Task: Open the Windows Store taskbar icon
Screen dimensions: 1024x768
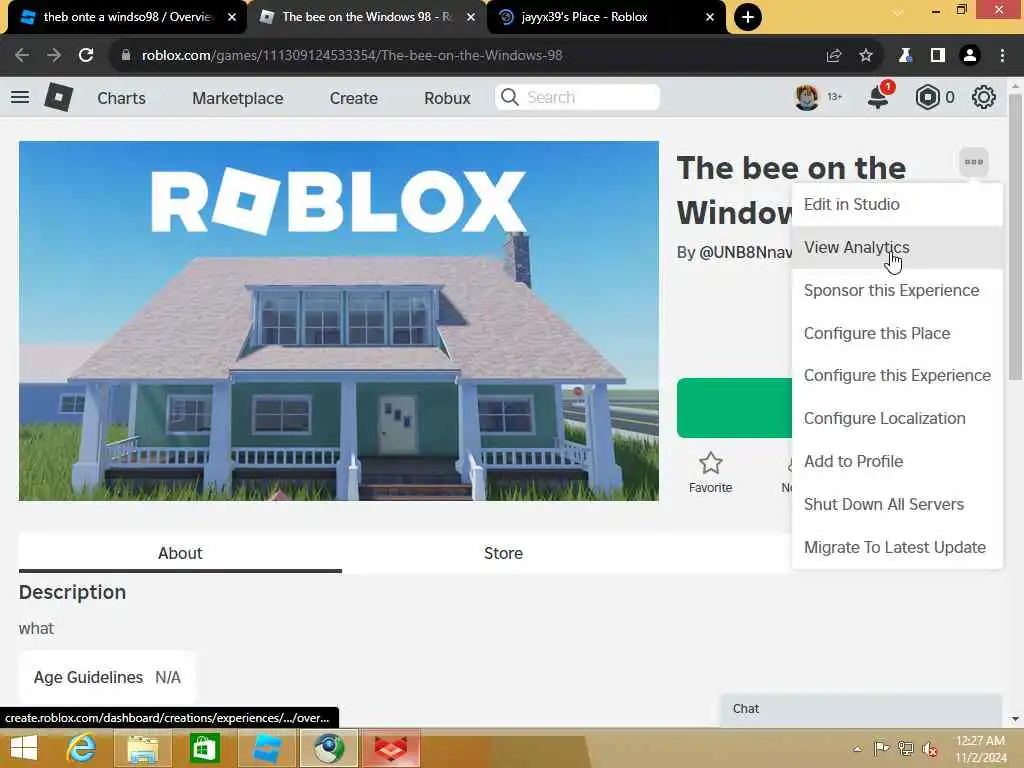Action: (204, 748)
